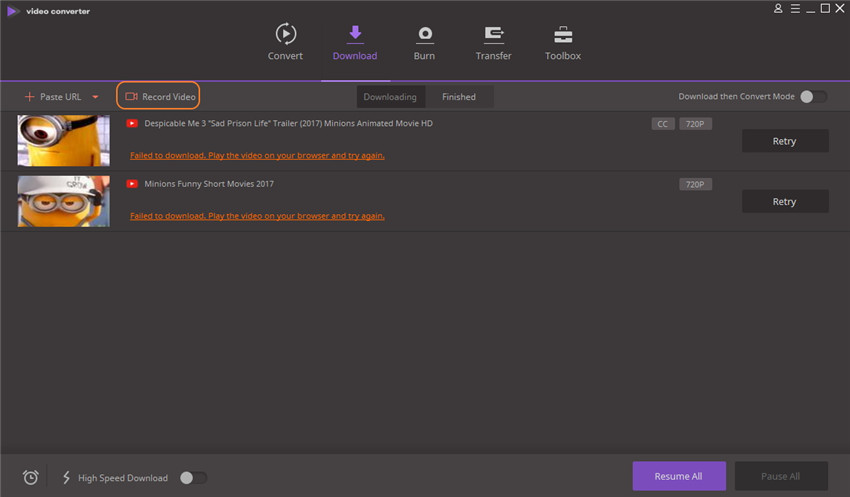Select the Minions Funny Short Movies 2017 title
The height and width of the screenshot is (497, 850).
click(x=209, y=184)
